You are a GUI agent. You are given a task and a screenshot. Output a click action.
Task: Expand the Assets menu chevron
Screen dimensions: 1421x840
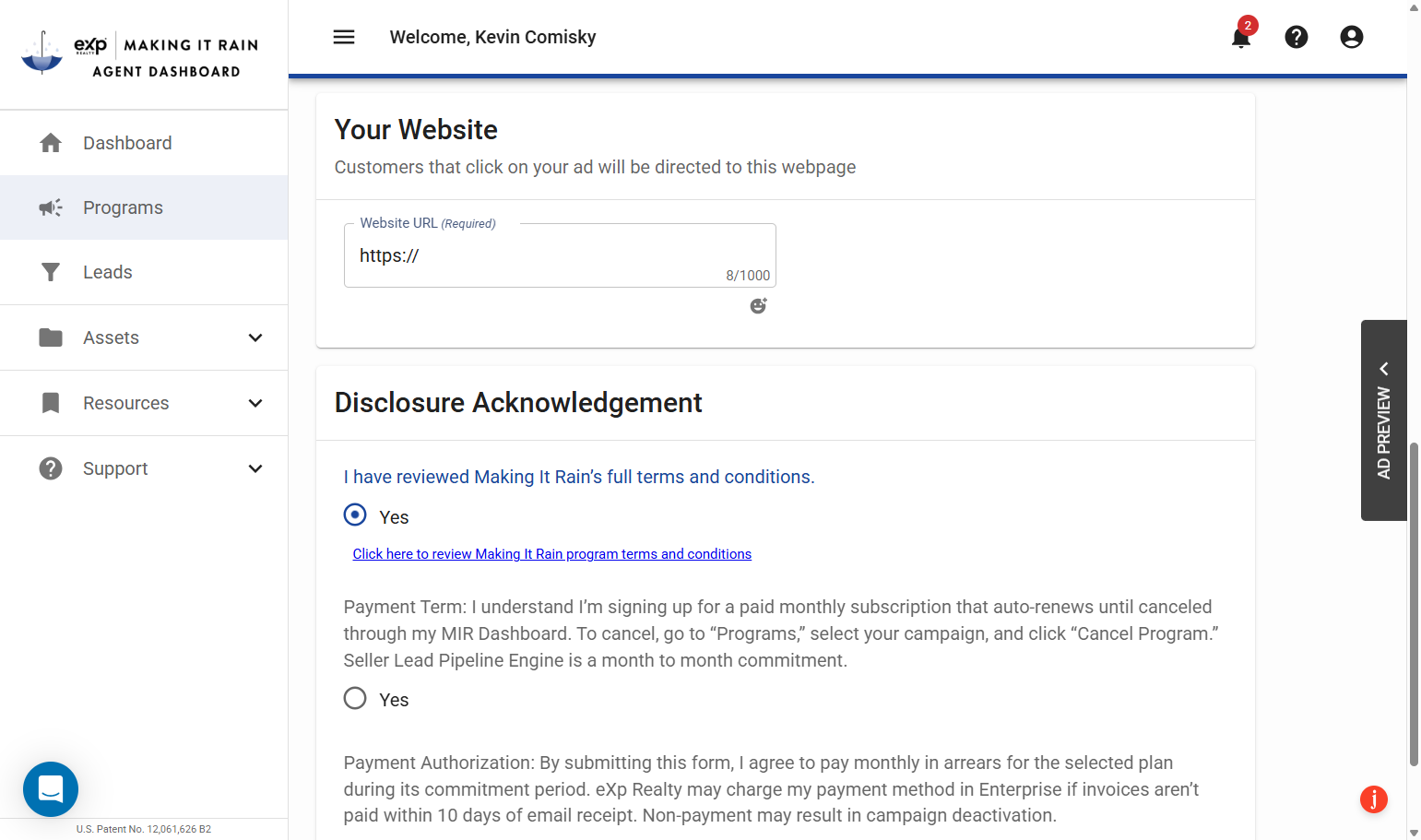pos(255,337)
